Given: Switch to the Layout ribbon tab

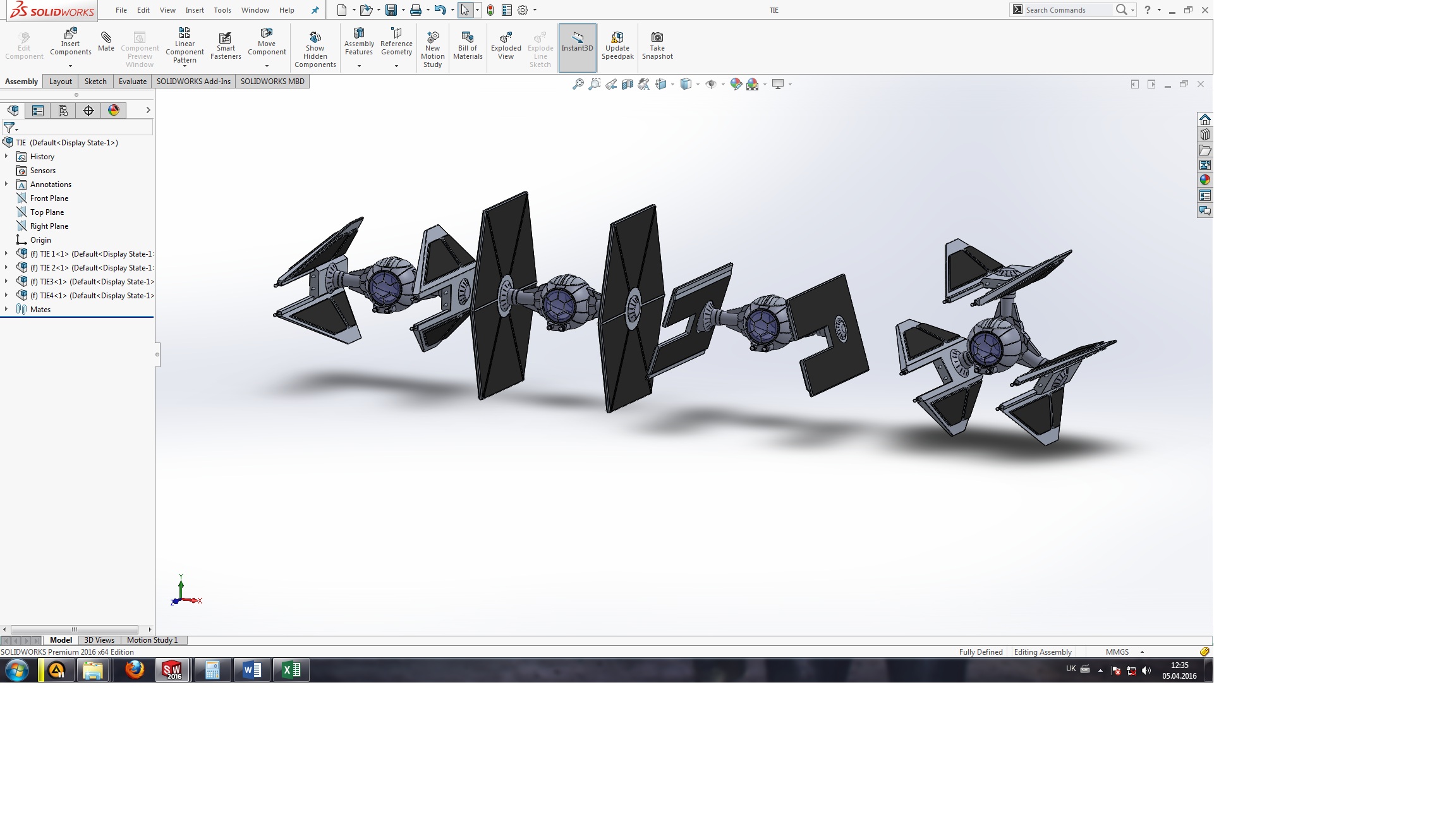Looking at the screenshot, I should (60, 80).
